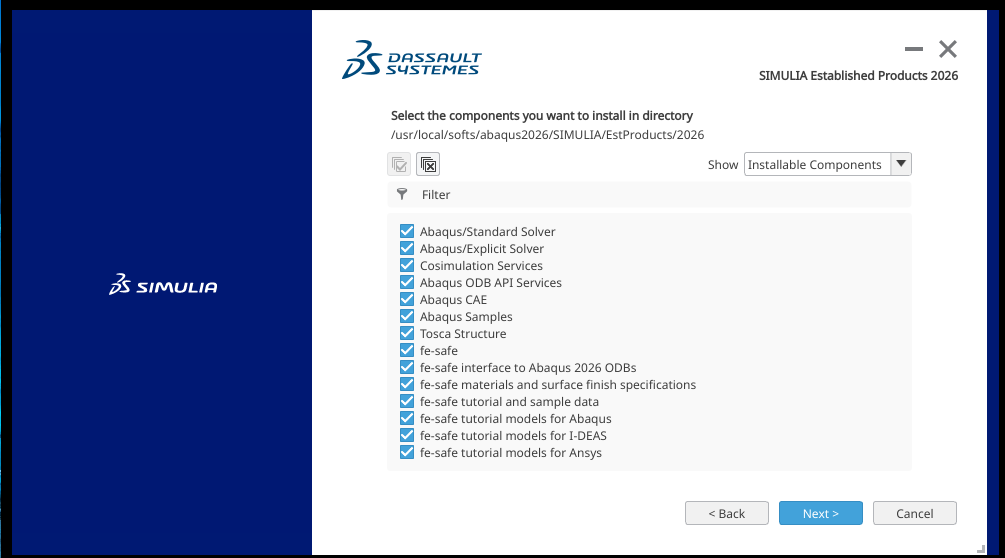Click the Show label

click(x=723, y=165)
